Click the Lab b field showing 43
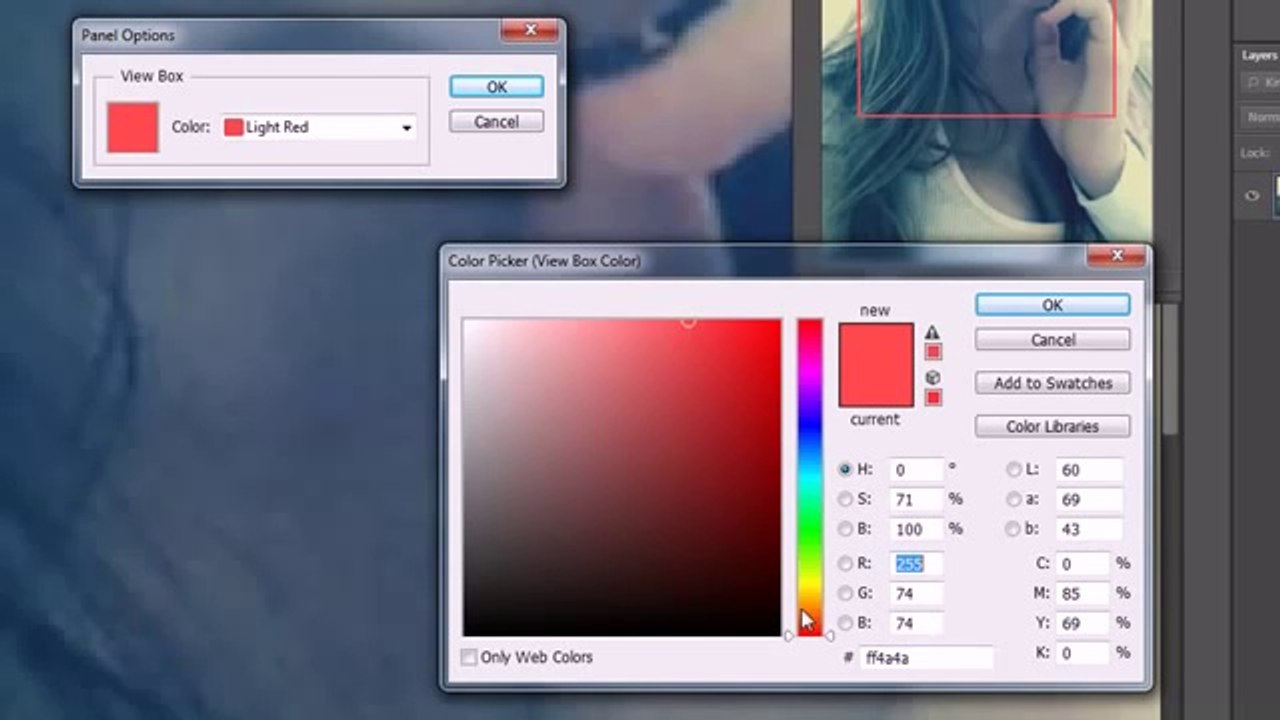The width and height of the screenshot is (1280, 720). [1089, 529]
